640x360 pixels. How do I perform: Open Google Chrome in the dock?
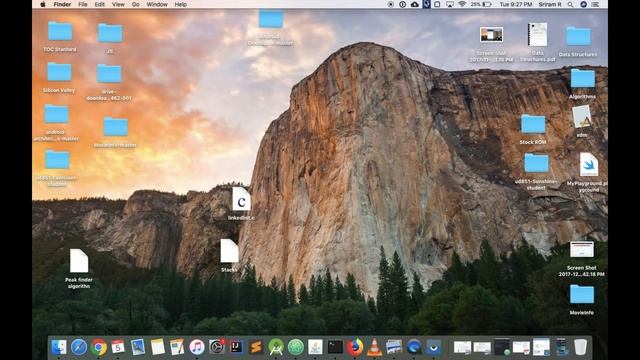coord(98,347)
